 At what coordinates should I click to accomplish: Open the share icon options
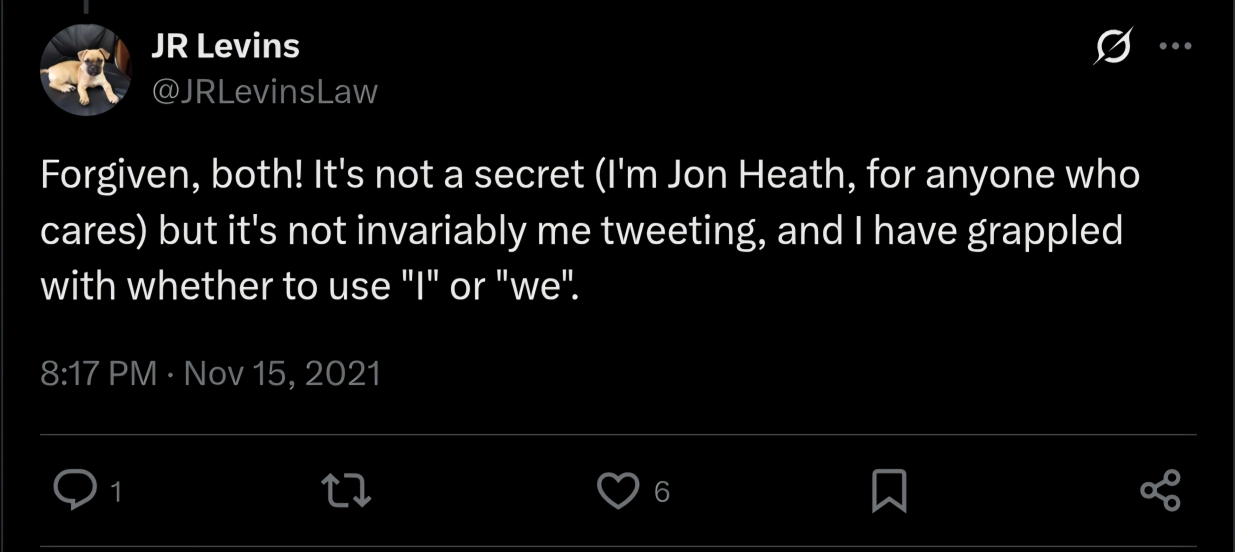[x=1160, y=491]
